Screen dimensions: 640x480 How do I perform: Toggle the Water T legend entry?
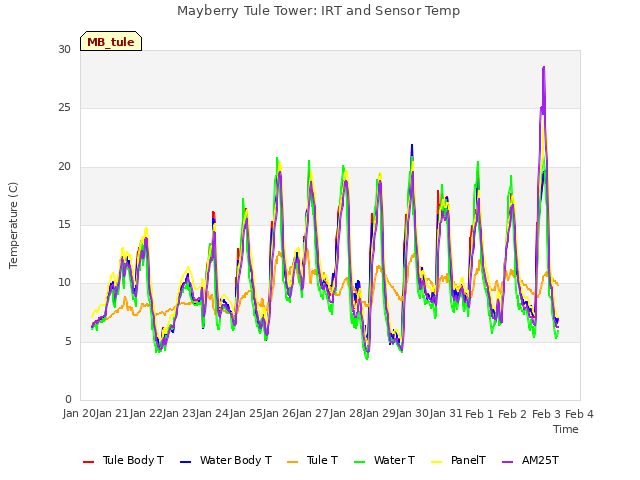[384, 460]
